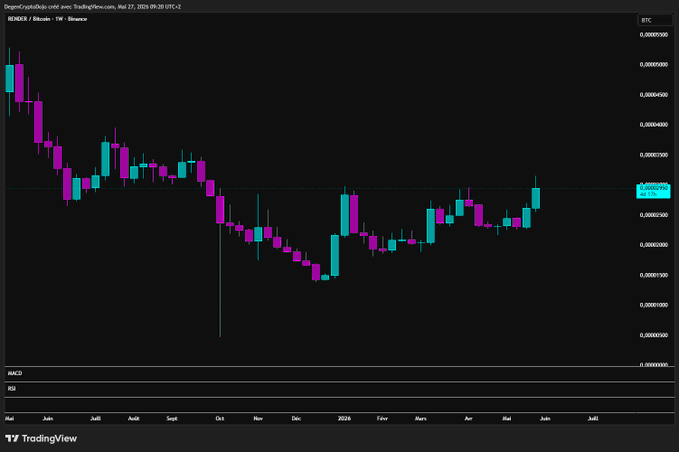
Task: Click the RENDER / Bitcoin symbol title
Action: point(48,19)
